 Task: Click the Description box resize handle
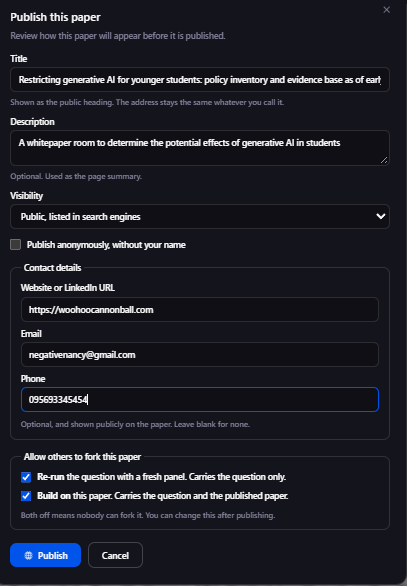point(384,160)
